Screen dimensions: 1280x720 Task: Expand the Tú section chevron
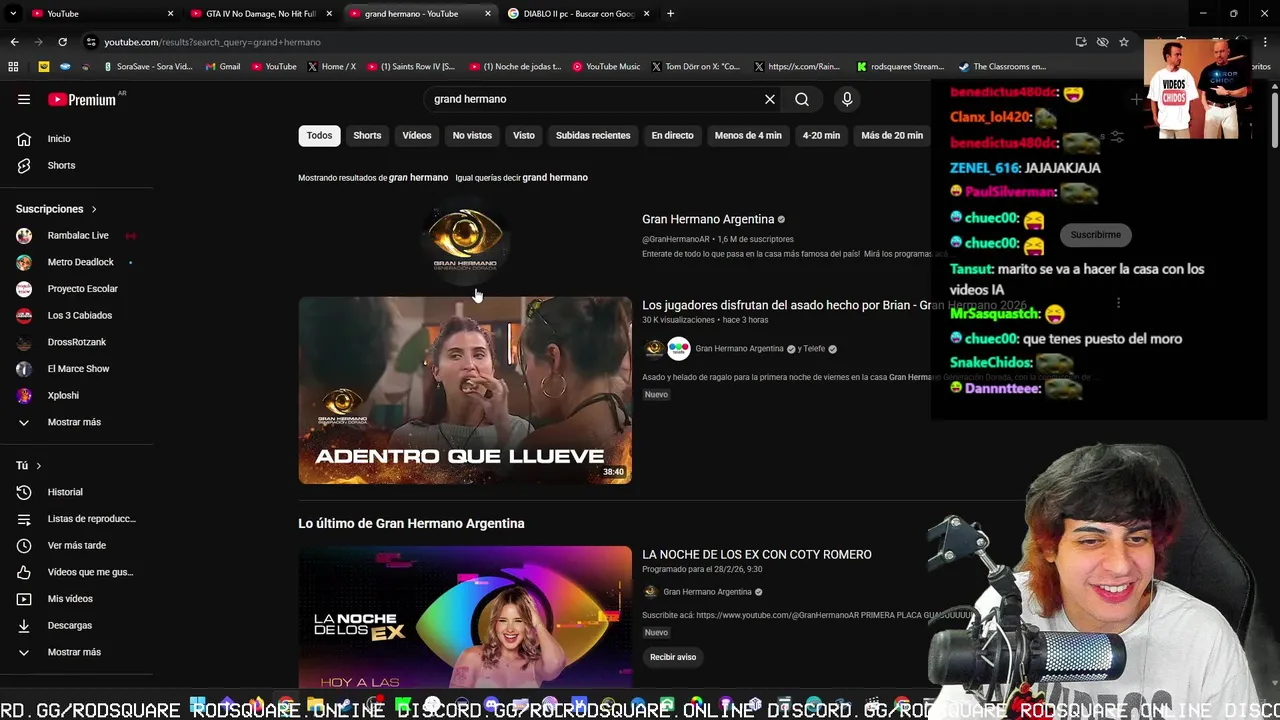[38, 466]
